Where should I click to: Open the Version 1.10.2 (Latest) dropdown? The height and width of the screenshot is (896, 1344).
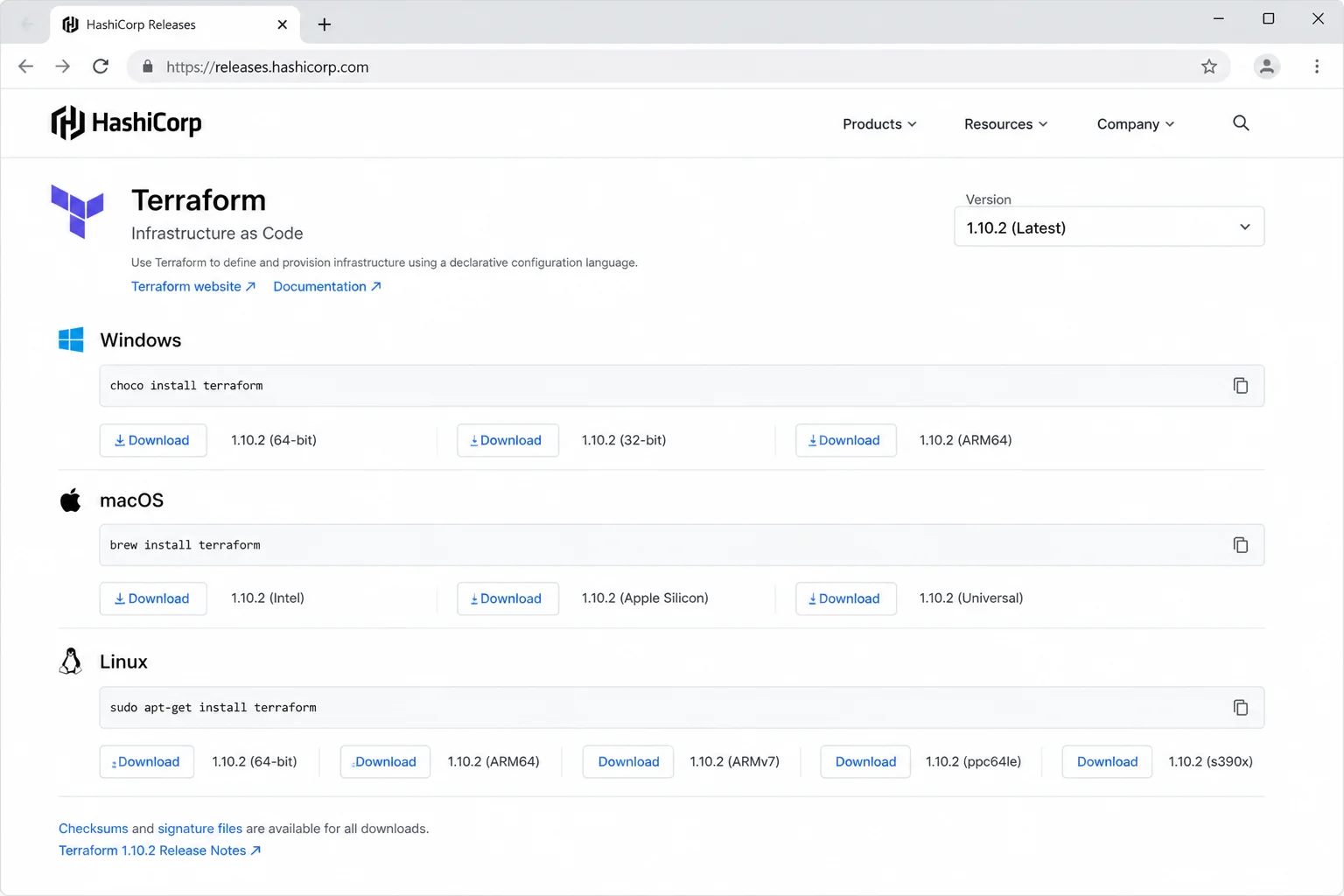[1109, 227]
